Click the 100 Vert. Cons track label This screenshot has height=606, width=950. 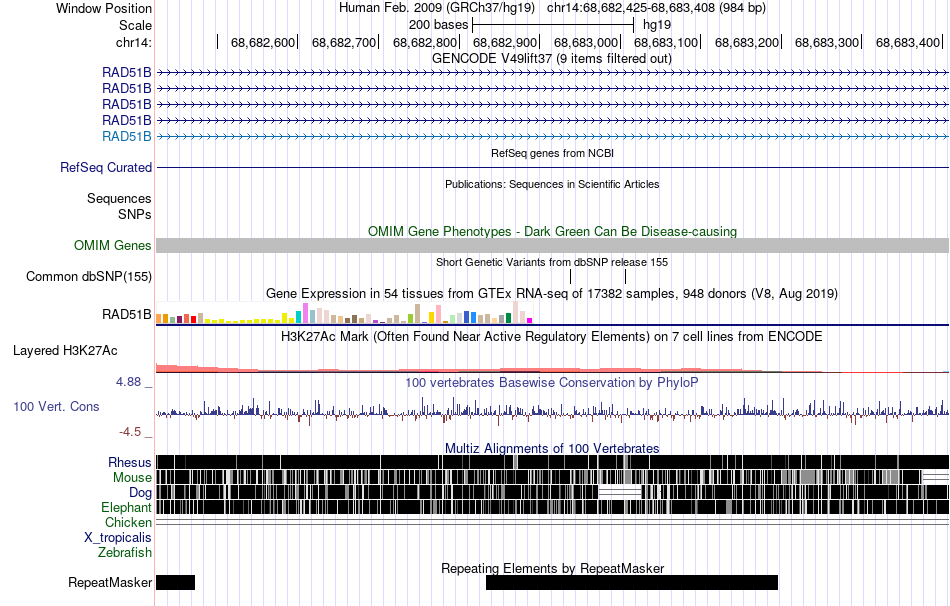(56, 406)
